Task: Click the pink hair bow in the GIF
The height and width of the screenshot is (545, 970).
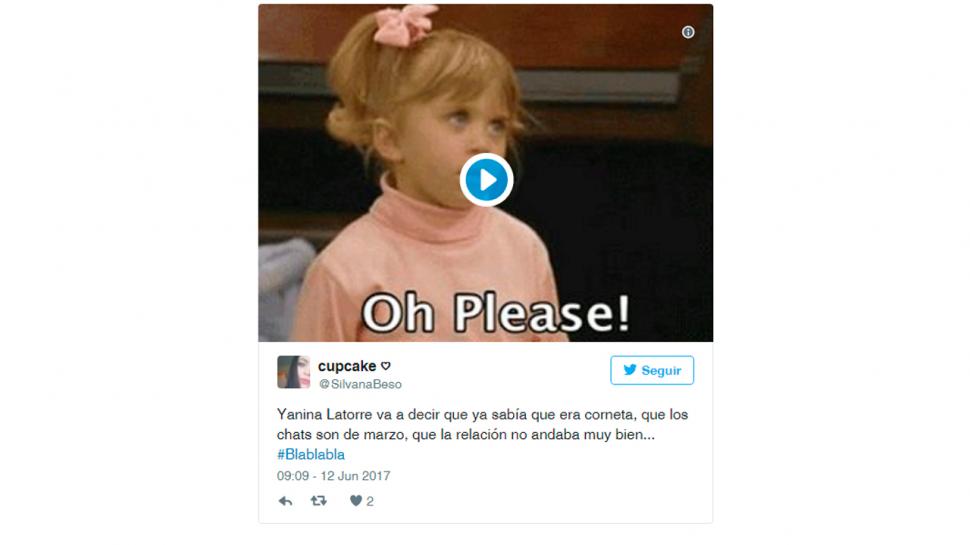Action: [x=405, y=25]
